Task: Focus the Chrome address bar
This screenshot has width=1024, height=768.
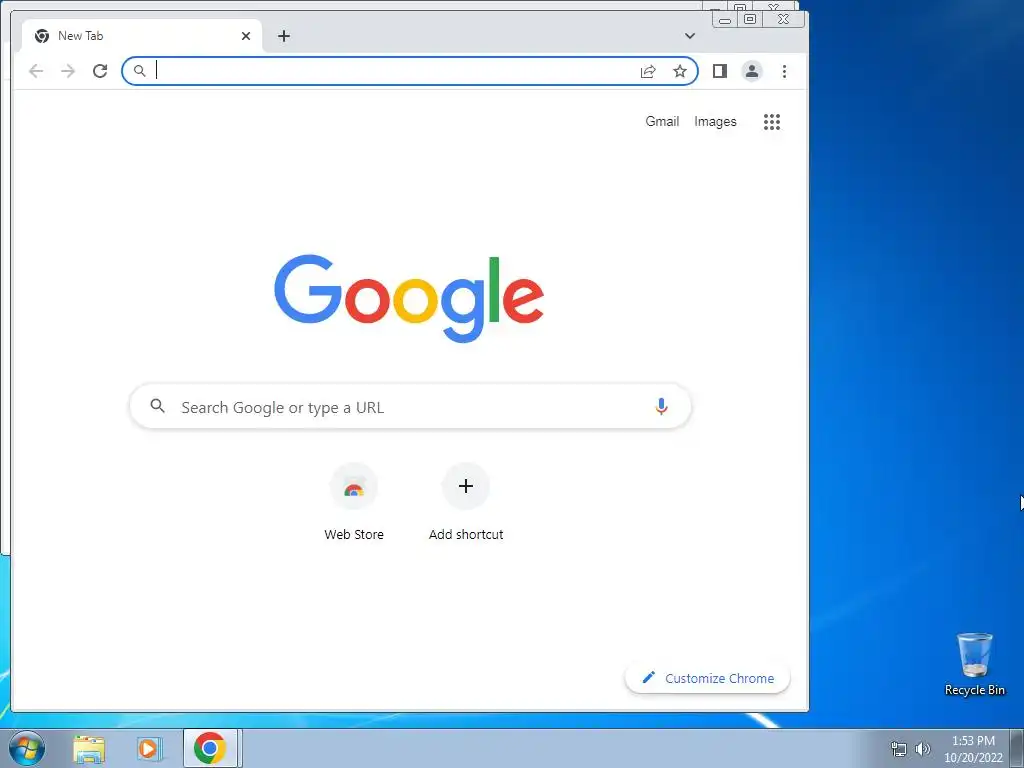Action: click(x=409, y=71)
